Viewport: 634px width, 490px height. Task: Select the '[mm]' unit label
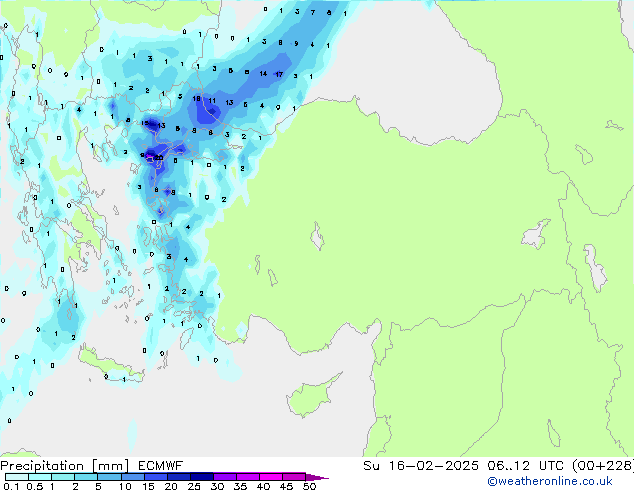tap(110, 466)
